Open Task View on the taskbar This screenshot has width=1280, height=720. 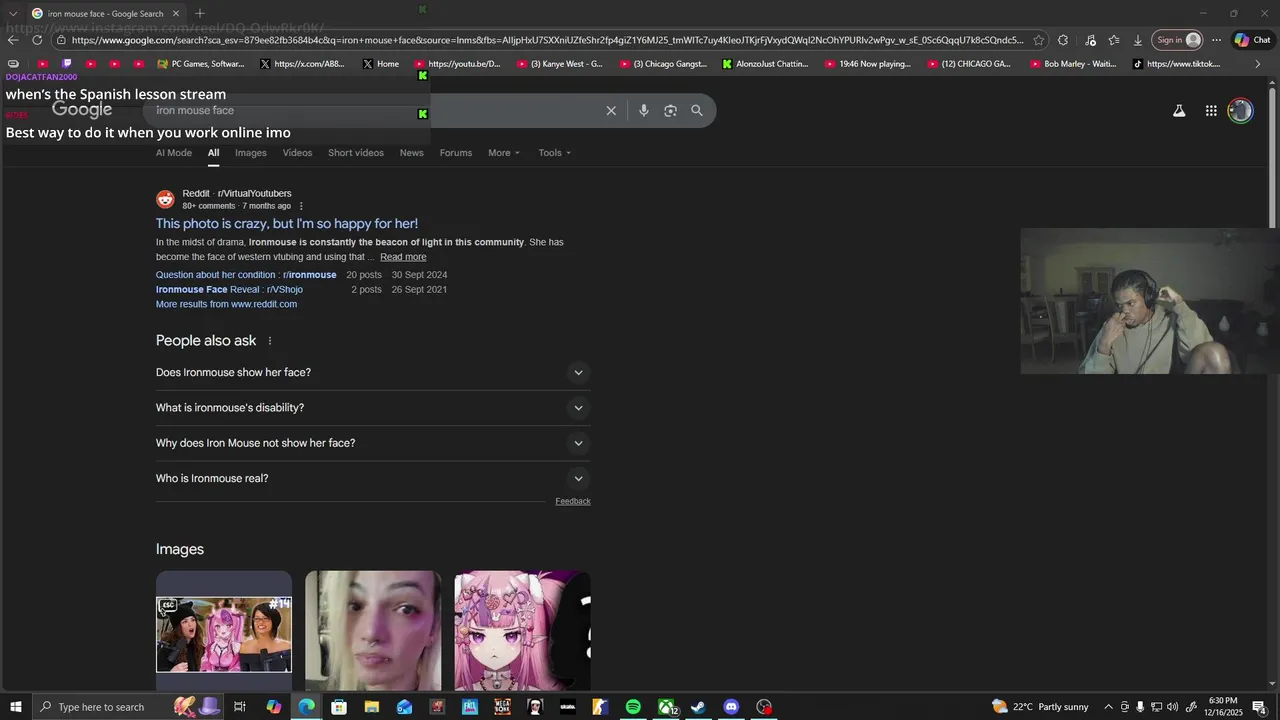[240, 707]
